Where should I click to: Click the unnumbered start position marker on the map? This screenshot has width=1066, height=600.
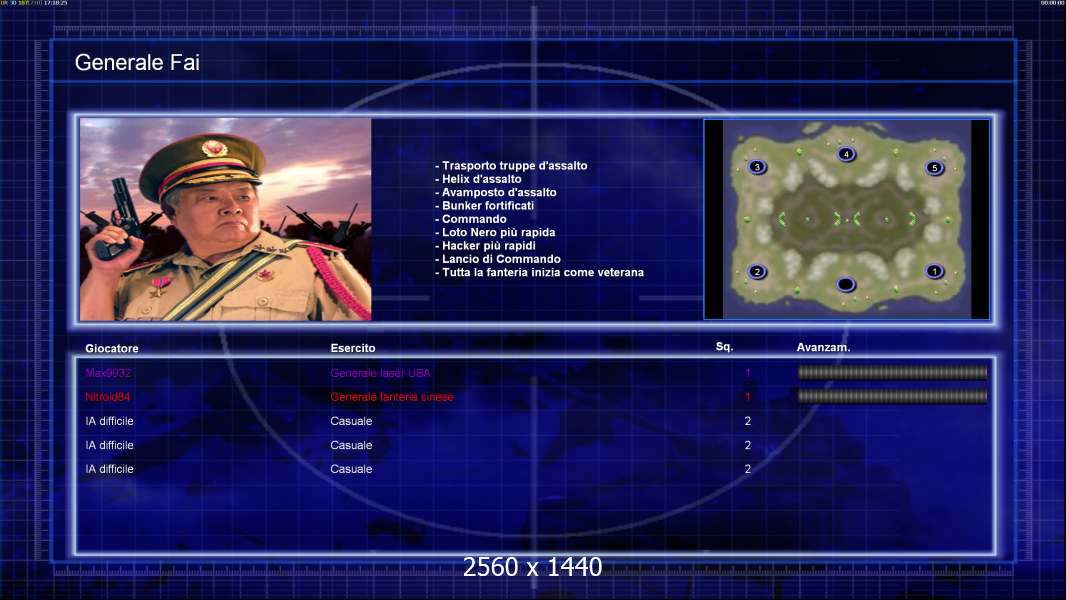(845, 284)
